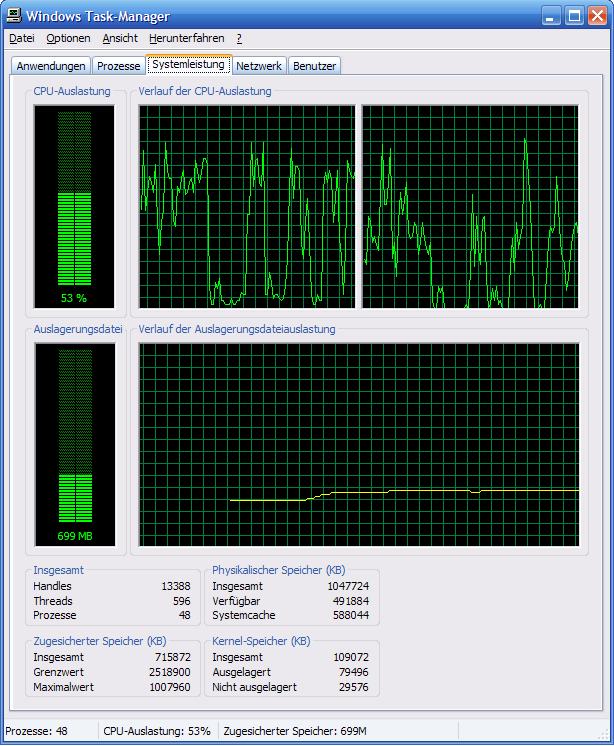Click kernel memory Insgesamt value 109072
614x746 pixels.
tap(351, 657)
